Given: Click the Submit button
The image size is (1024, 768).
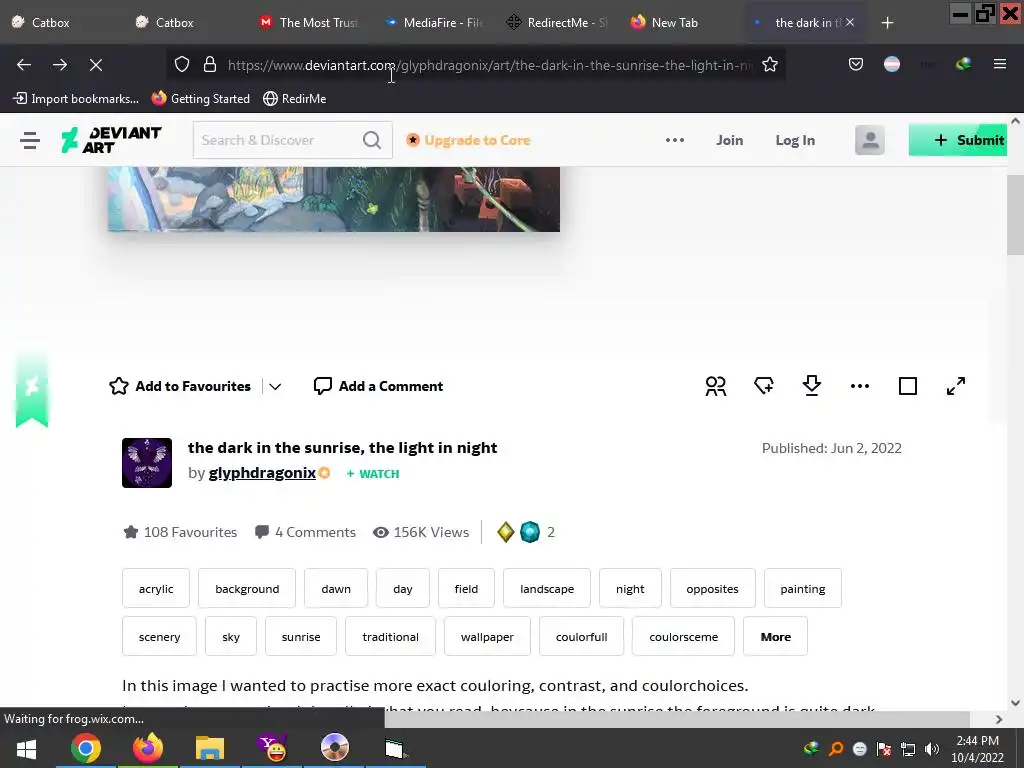Looking at the screenshot, I should [x=957, y=140].
